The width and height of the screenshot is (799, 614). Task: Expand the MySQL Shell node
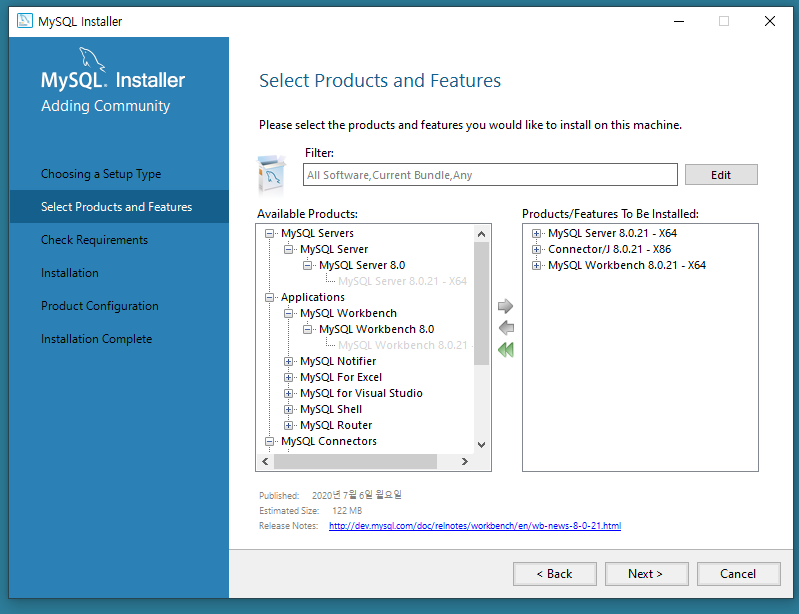pos(288,410)
